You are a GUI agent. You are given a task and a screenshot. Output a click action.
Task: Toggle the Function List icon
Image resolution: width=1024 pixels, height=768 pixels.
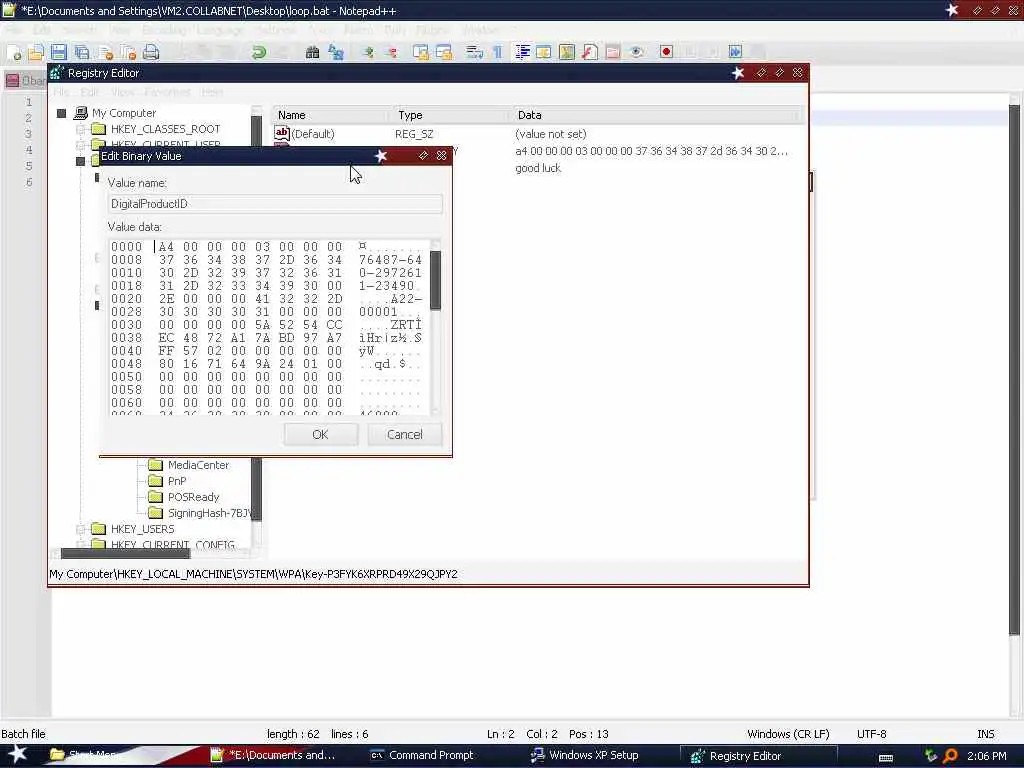point(590,52)
